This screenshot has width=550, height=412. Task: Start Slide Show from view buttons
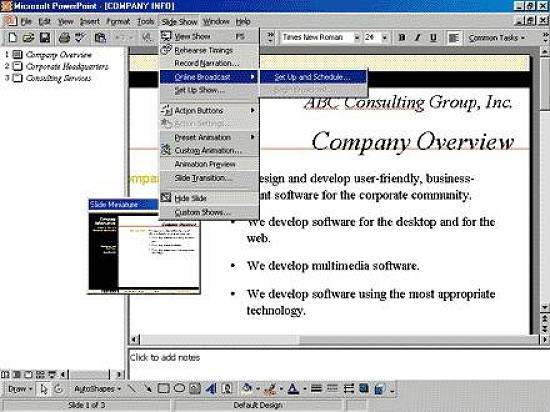(52, 374)
